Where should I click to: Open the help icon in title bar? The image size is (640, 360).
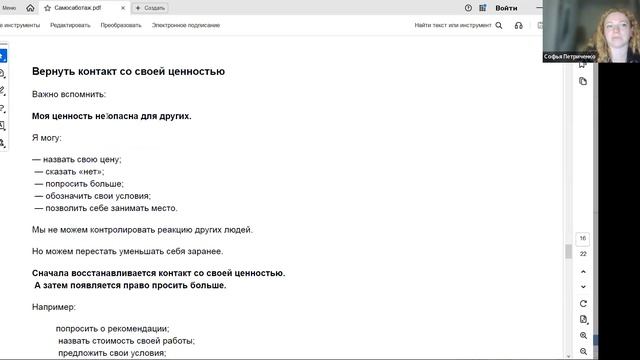(x=468, y=8)
